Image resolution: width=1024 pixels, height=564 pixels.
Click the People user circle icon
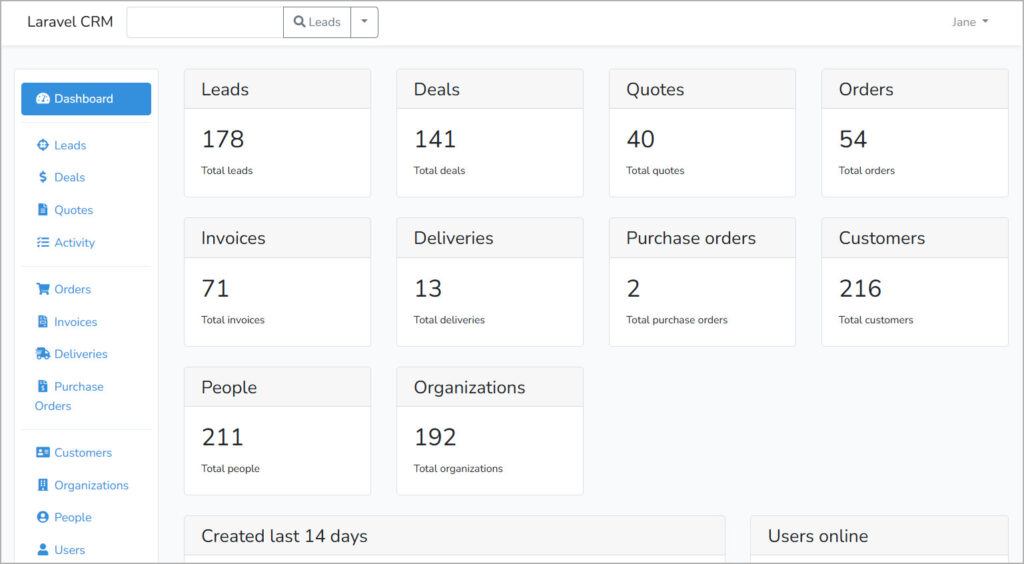tap(42, 517)
